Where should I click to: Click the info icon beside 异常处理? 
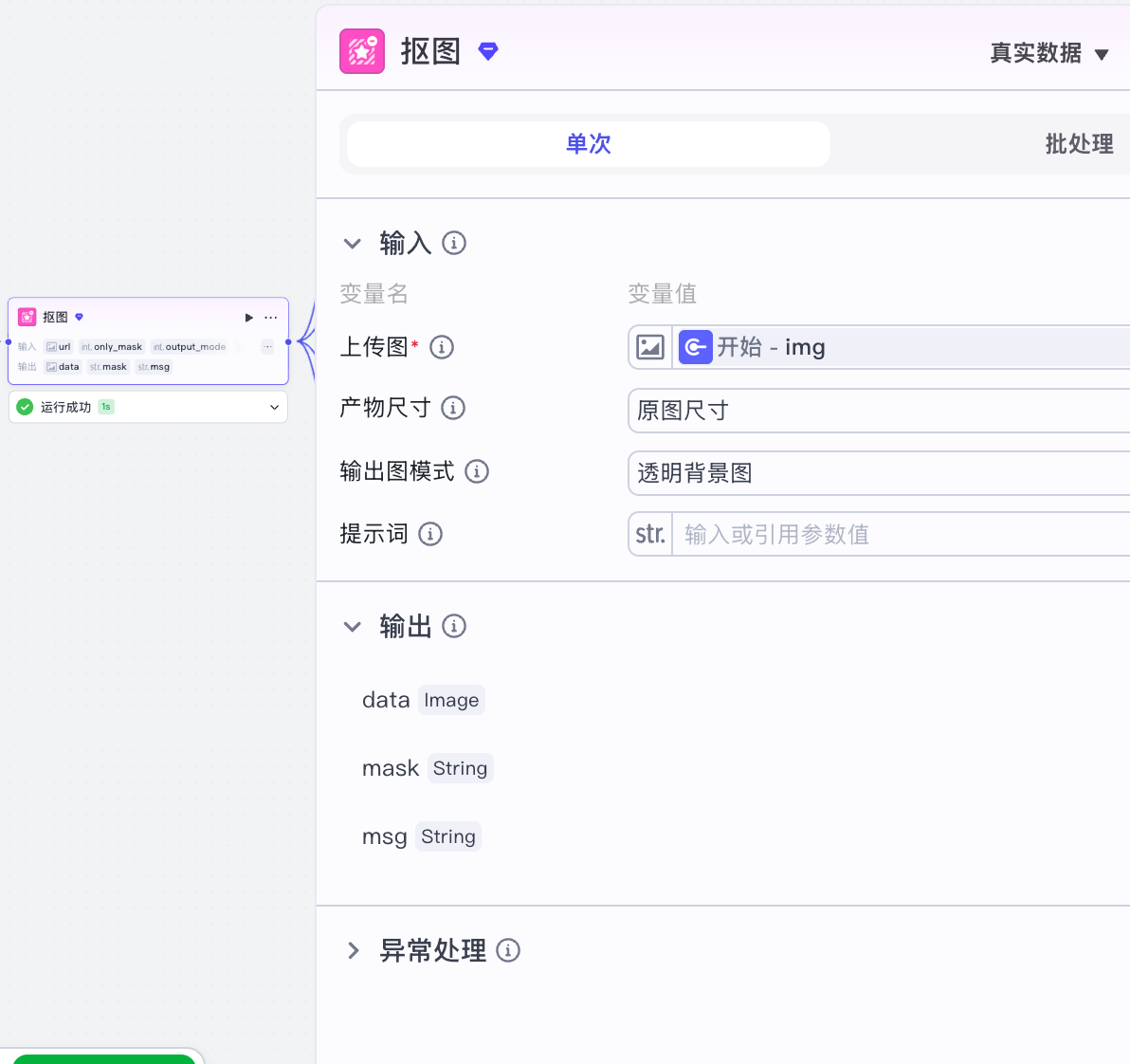(x=508, y=950)
